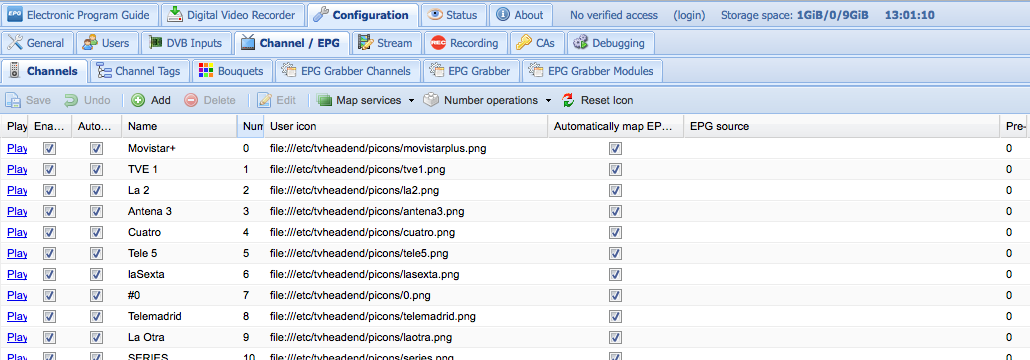Click the Edit toolbar button
The image size is (1030, 360).
coord(277,101)
